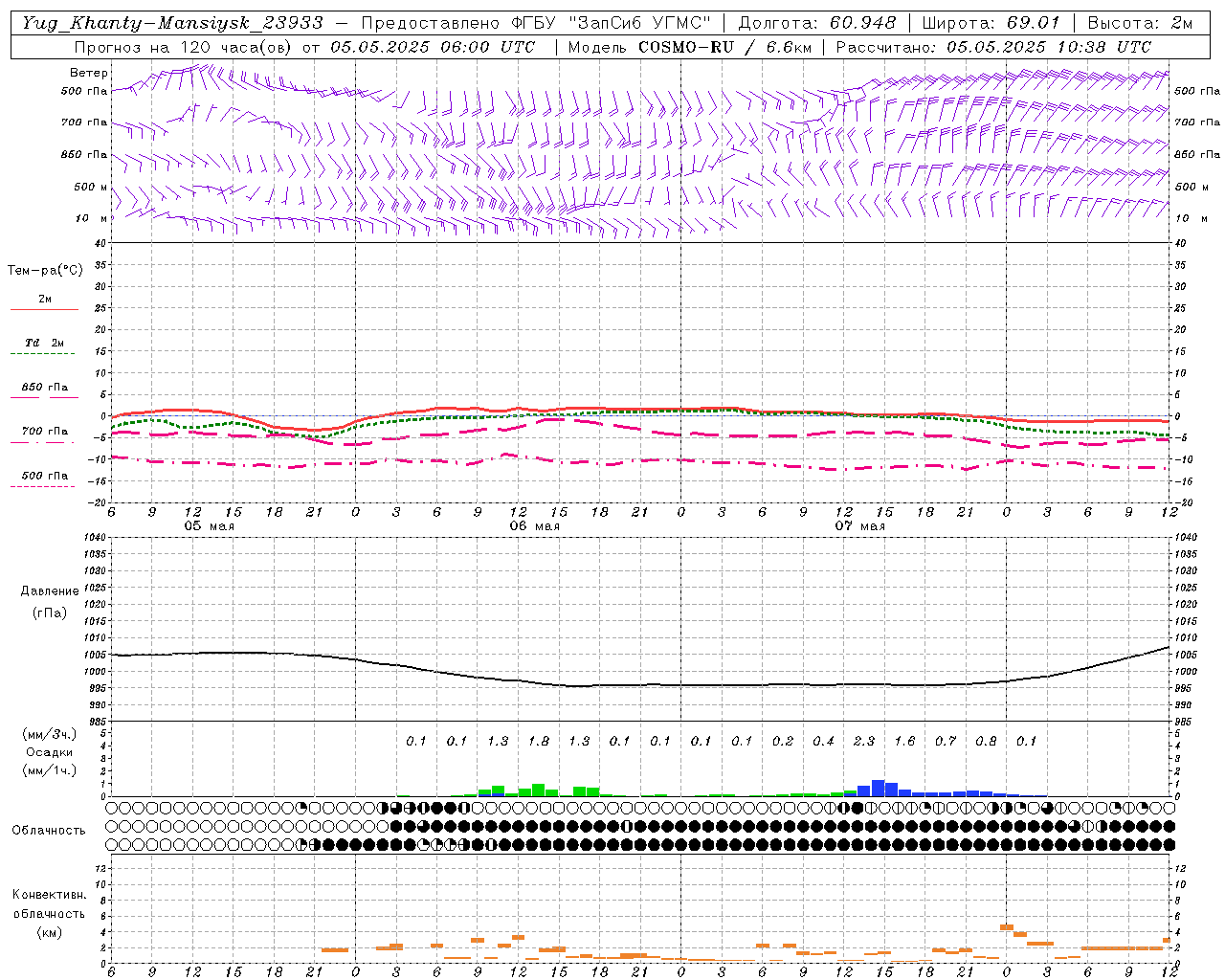Screen dimensions: 1225x980
Task: Select the "Высота: 2м" header field
Action: [1140, 23]
